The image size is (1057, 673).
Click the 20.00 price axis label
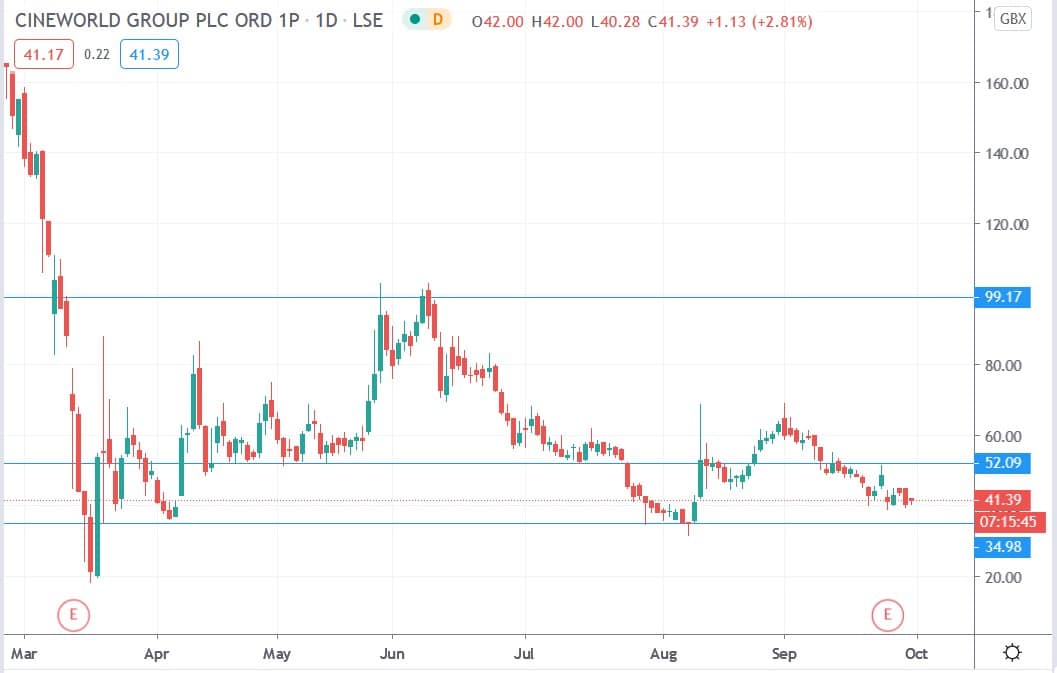click(1006, 577)
